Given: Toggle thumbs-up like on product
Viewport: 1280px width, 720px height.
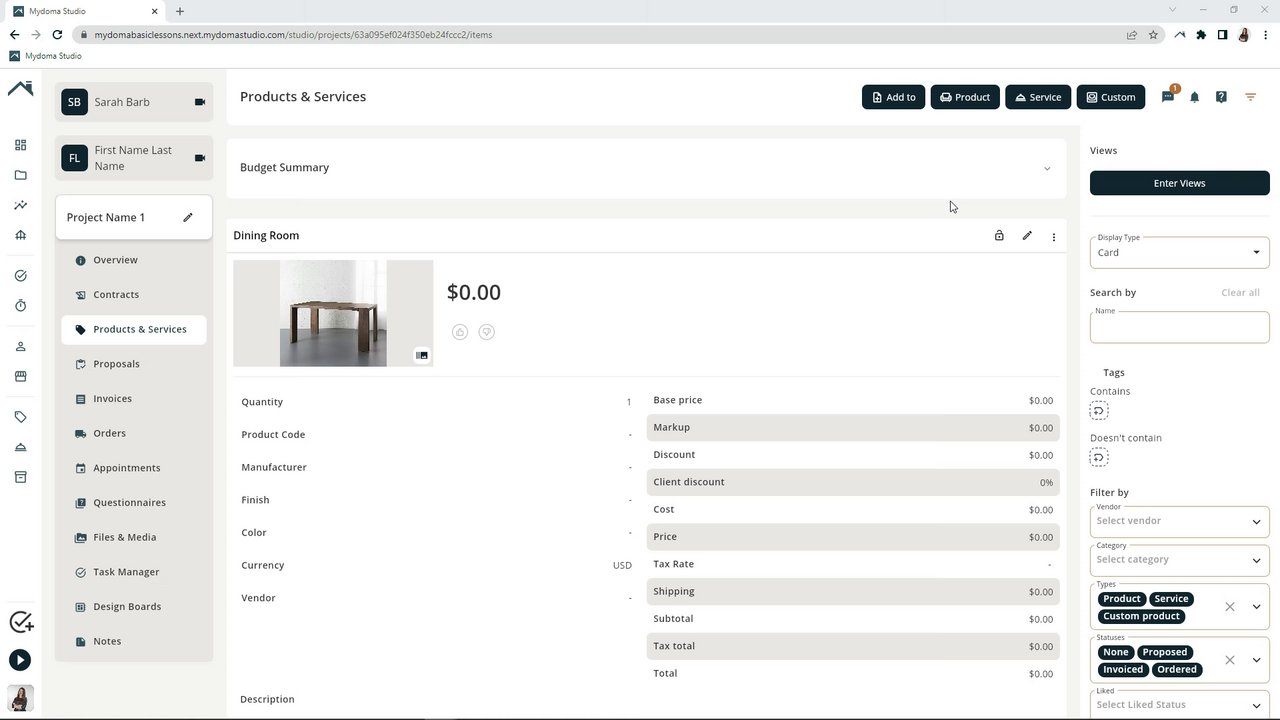Looking at the screenshot, I should coord(460,332).
